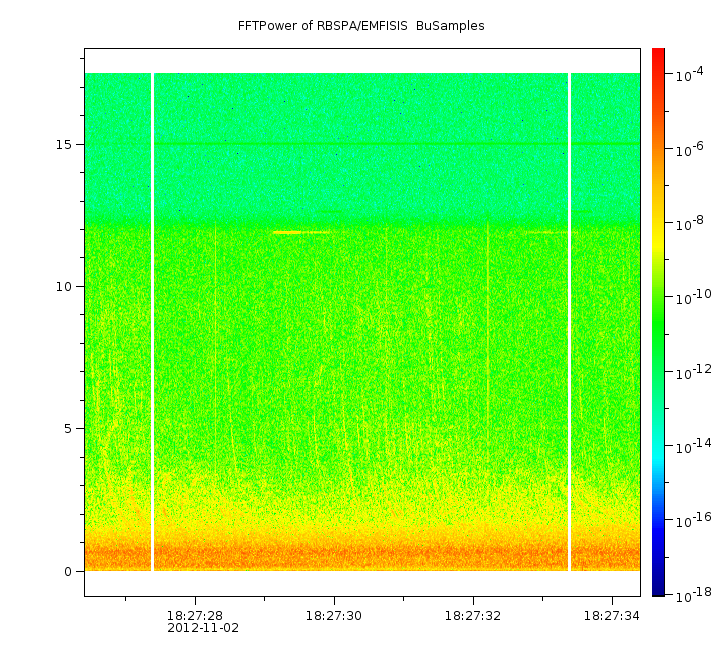Click the date label 2012-11-02
724x656 pixels.
203,628
